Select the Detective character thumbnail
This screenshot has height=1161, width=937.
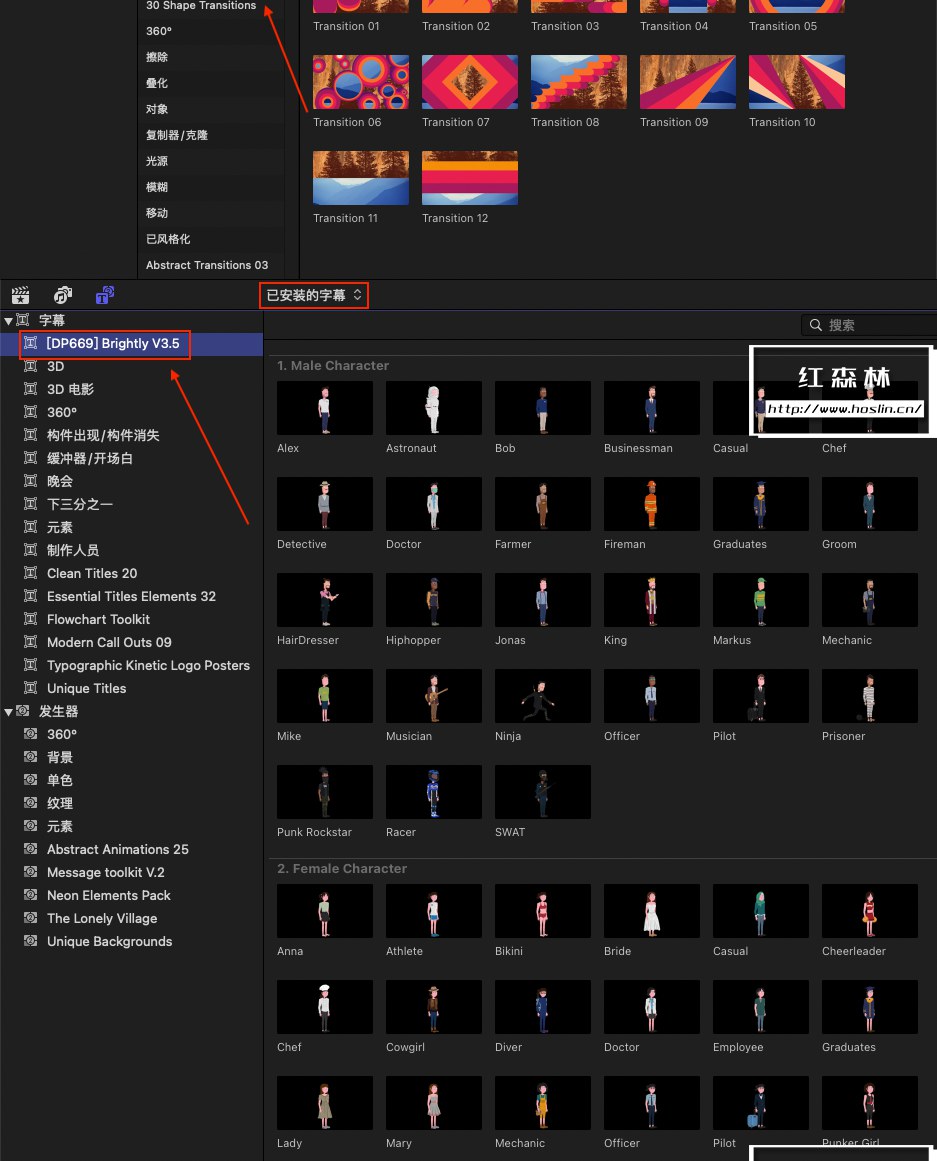(324, 504)
